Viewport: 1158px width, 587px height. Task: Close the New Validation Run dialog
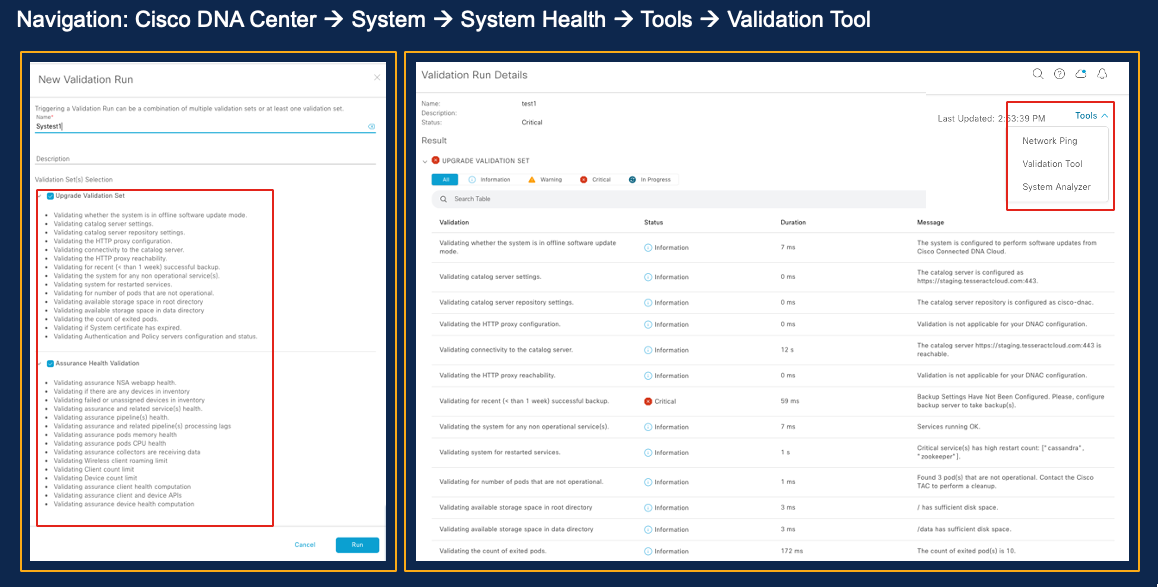tap(377, 78)
